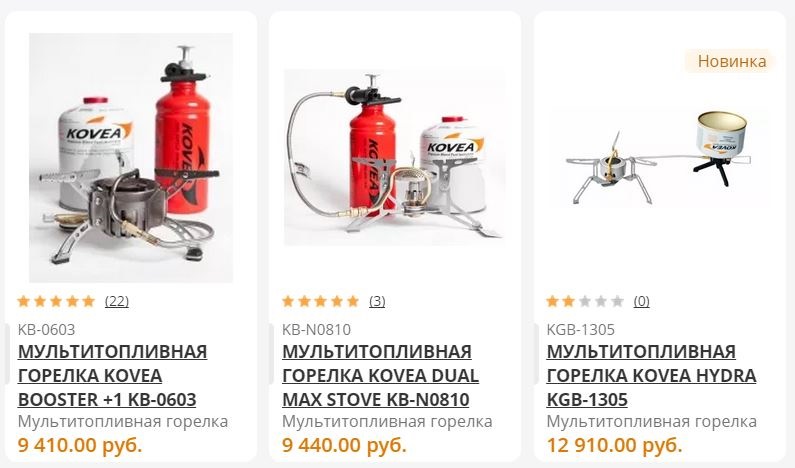The height and width of the screenshot is (468, 795).
Task: Select the 12 910.00 руб. price
Action: pyautogui.click(x=615, y=445)
